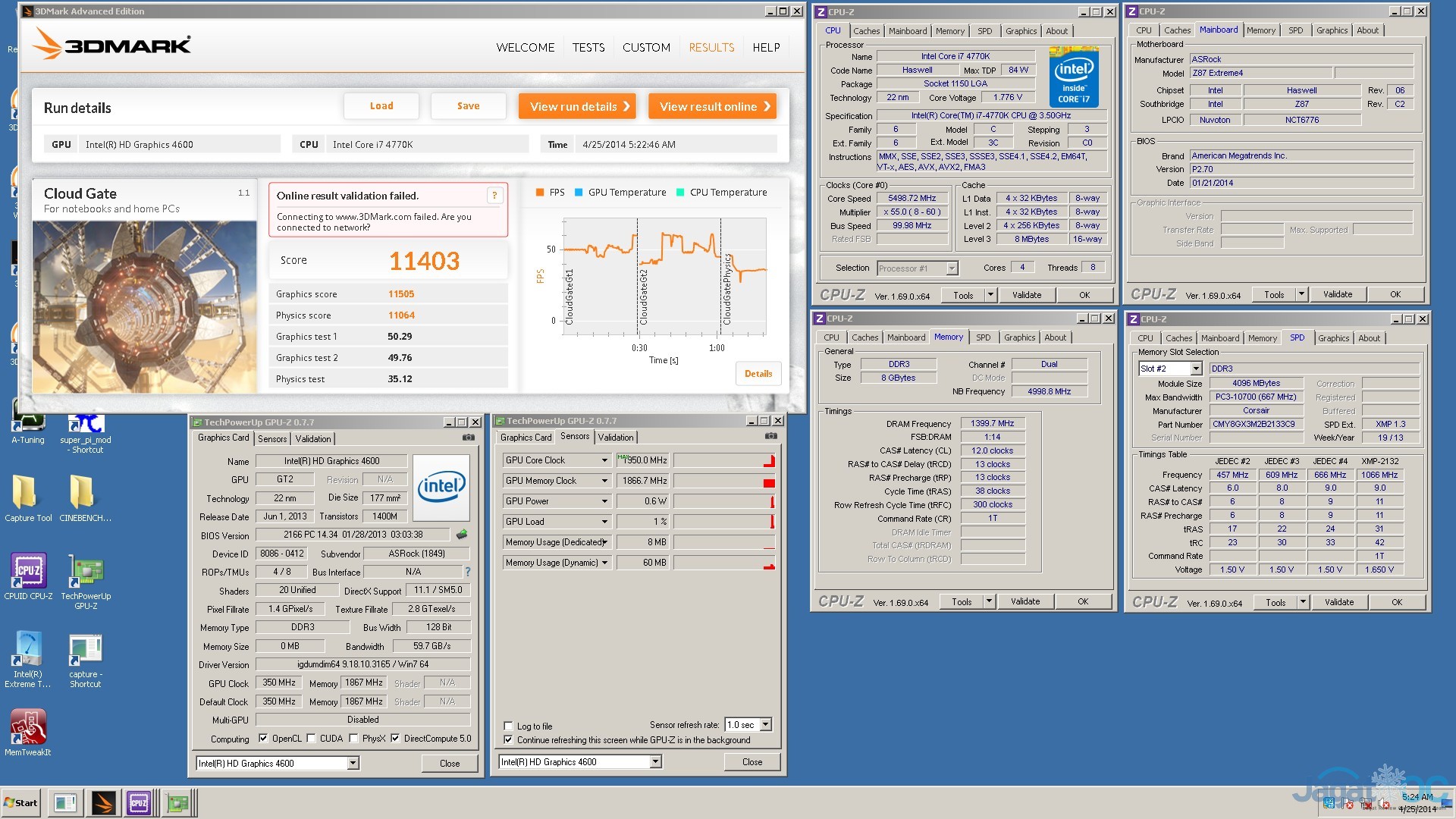
Task: Switch to Validation tab in GPU-Z
Action: pos(313,439)
